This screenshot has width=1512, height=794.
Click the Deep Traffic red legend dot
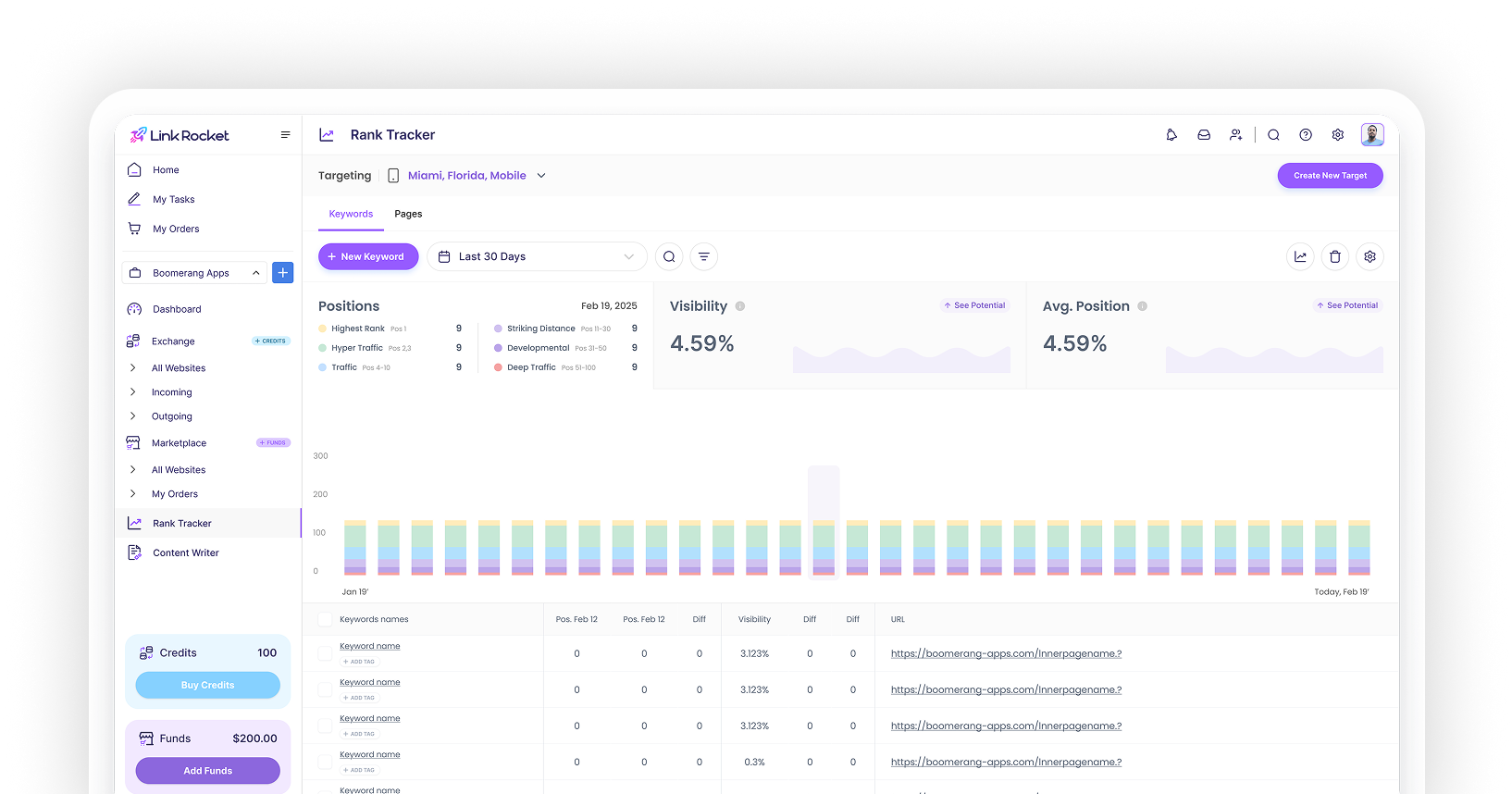coord(498,367)
